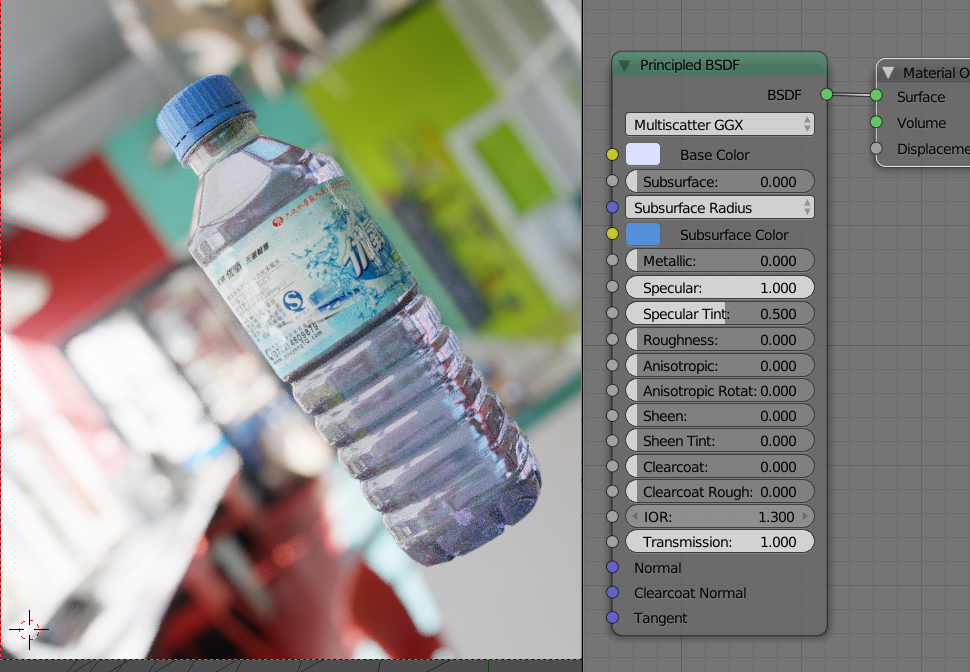
Task: Click the Clearcoat Roughness input socket
Action: coord(612,491)
